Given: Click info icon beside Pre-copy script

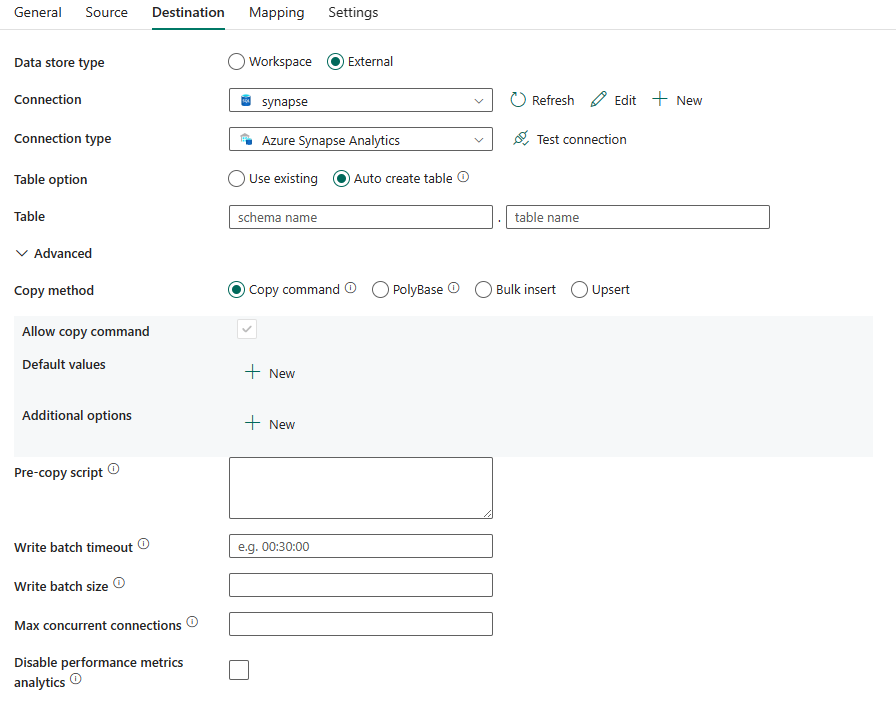Looking at the screenshot, I should [114, 469].
